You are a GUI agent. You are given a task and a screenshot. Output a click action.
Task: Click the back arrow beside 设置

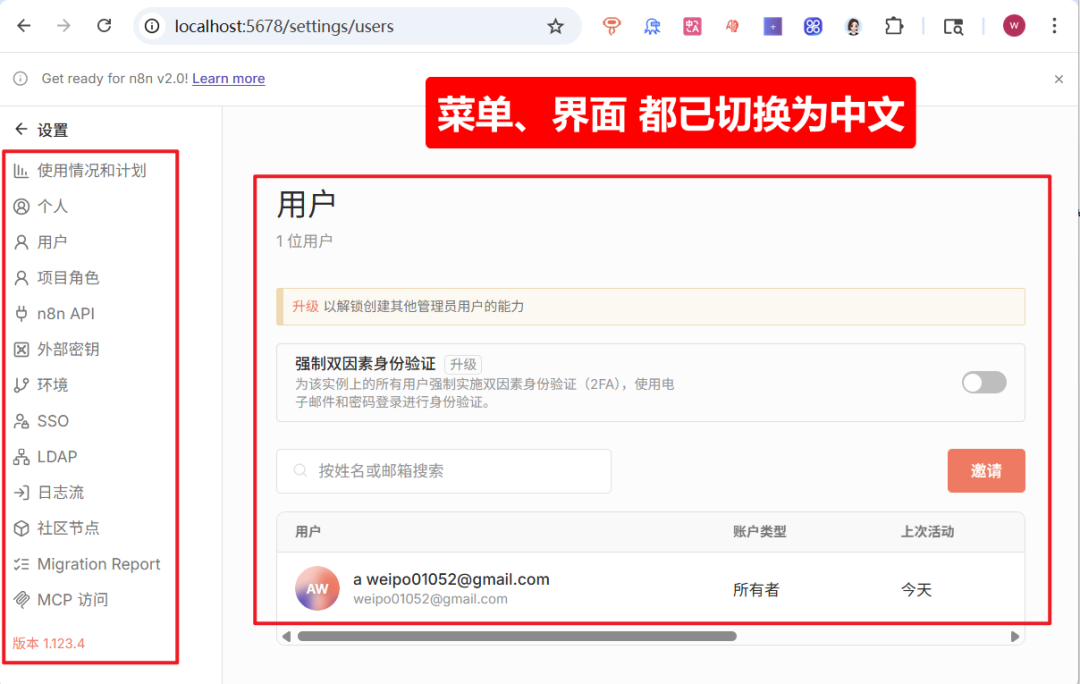pos(21,129)
